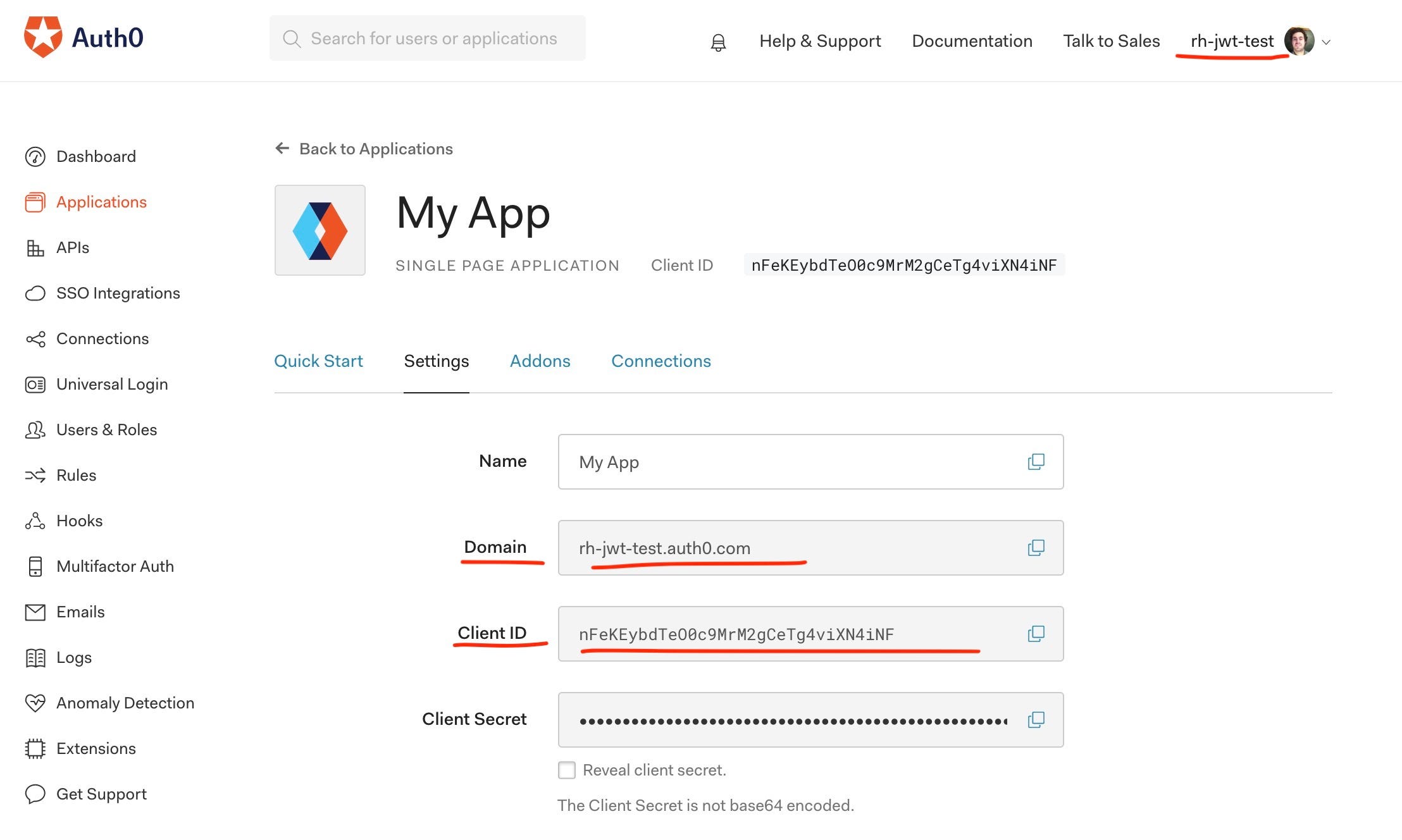Screen dimensions: 1402x840
Task: Open Extensions in the sidebar
Action: 96,748
